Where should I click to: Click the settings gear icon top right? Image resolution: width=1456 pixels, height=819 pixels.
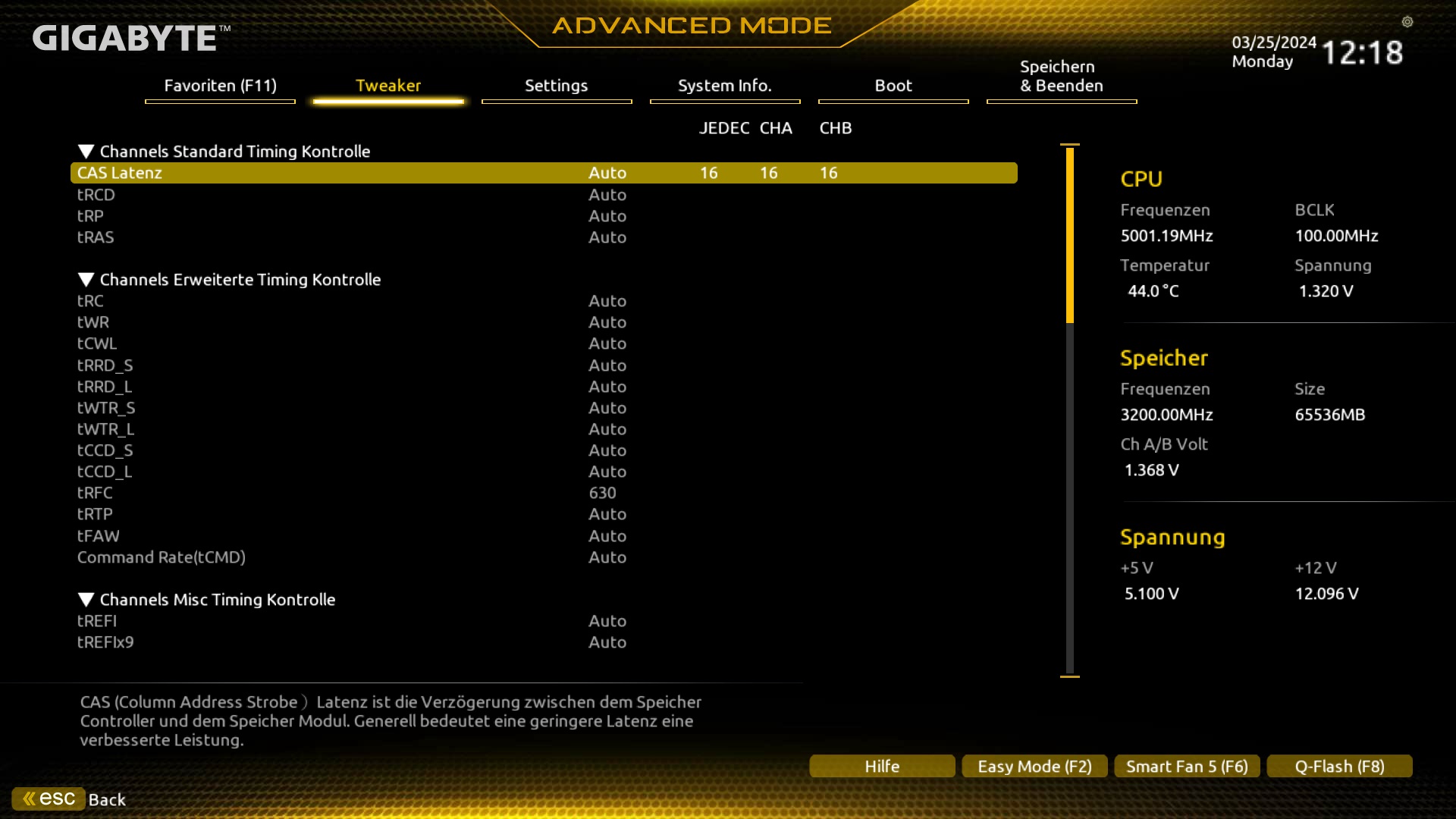(x=1407, y=22)
